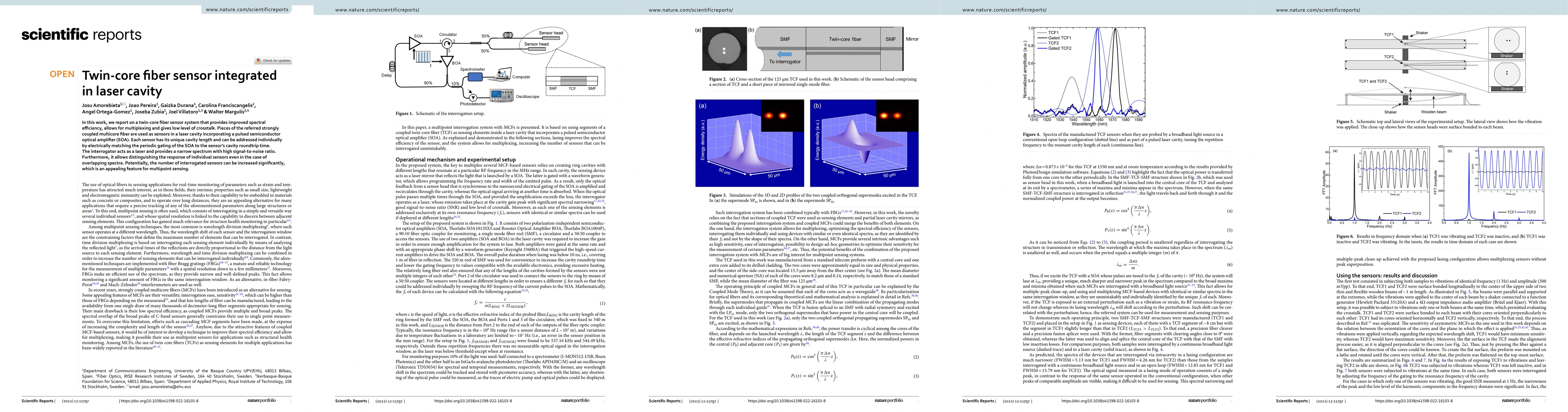Open the DOI link in the title page footer
1568x412 pixels.
(159, 401)
